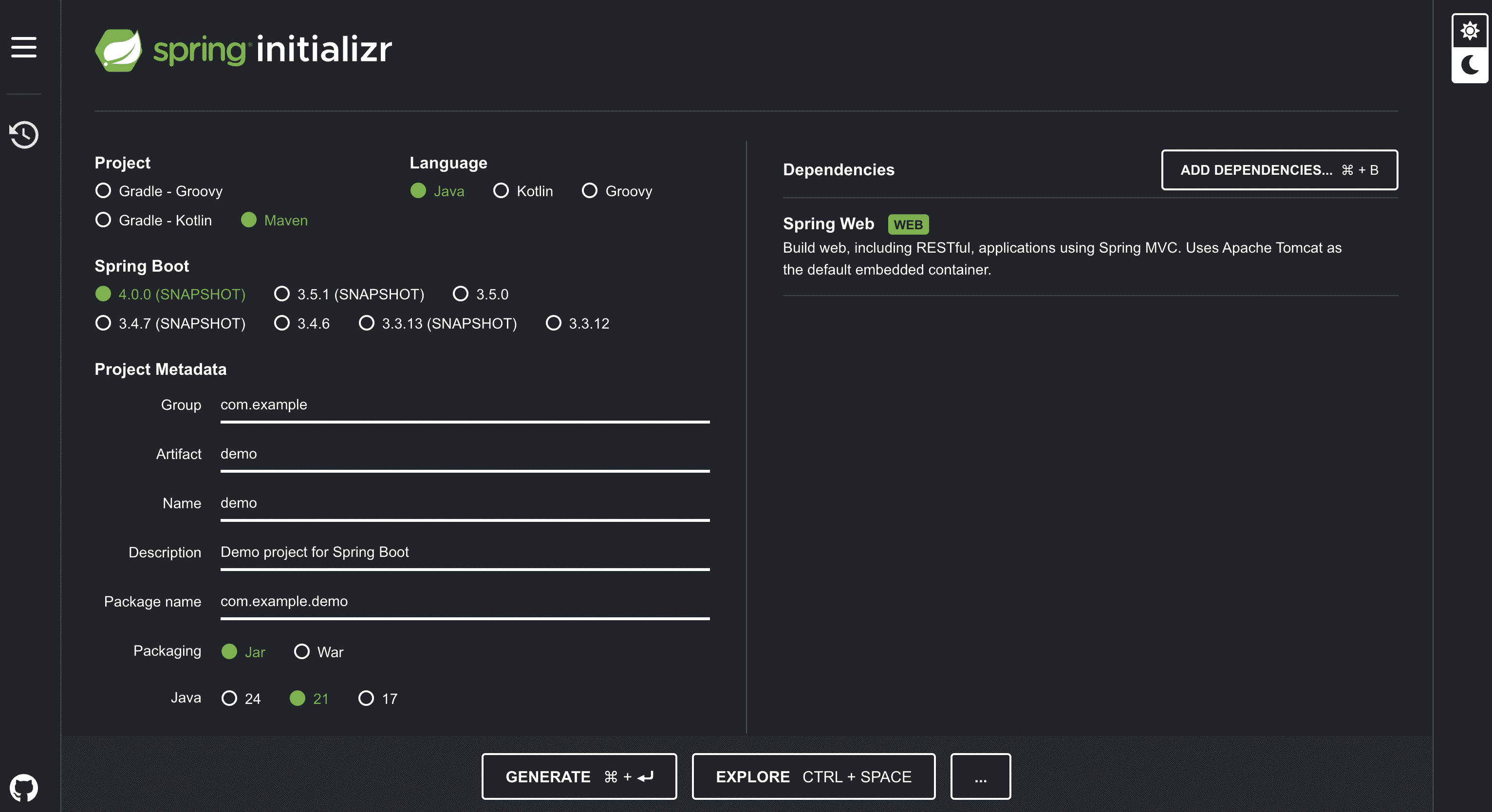
Task: Select Spring Boot version 3.5.0
Action: click(x=461, y=294)
